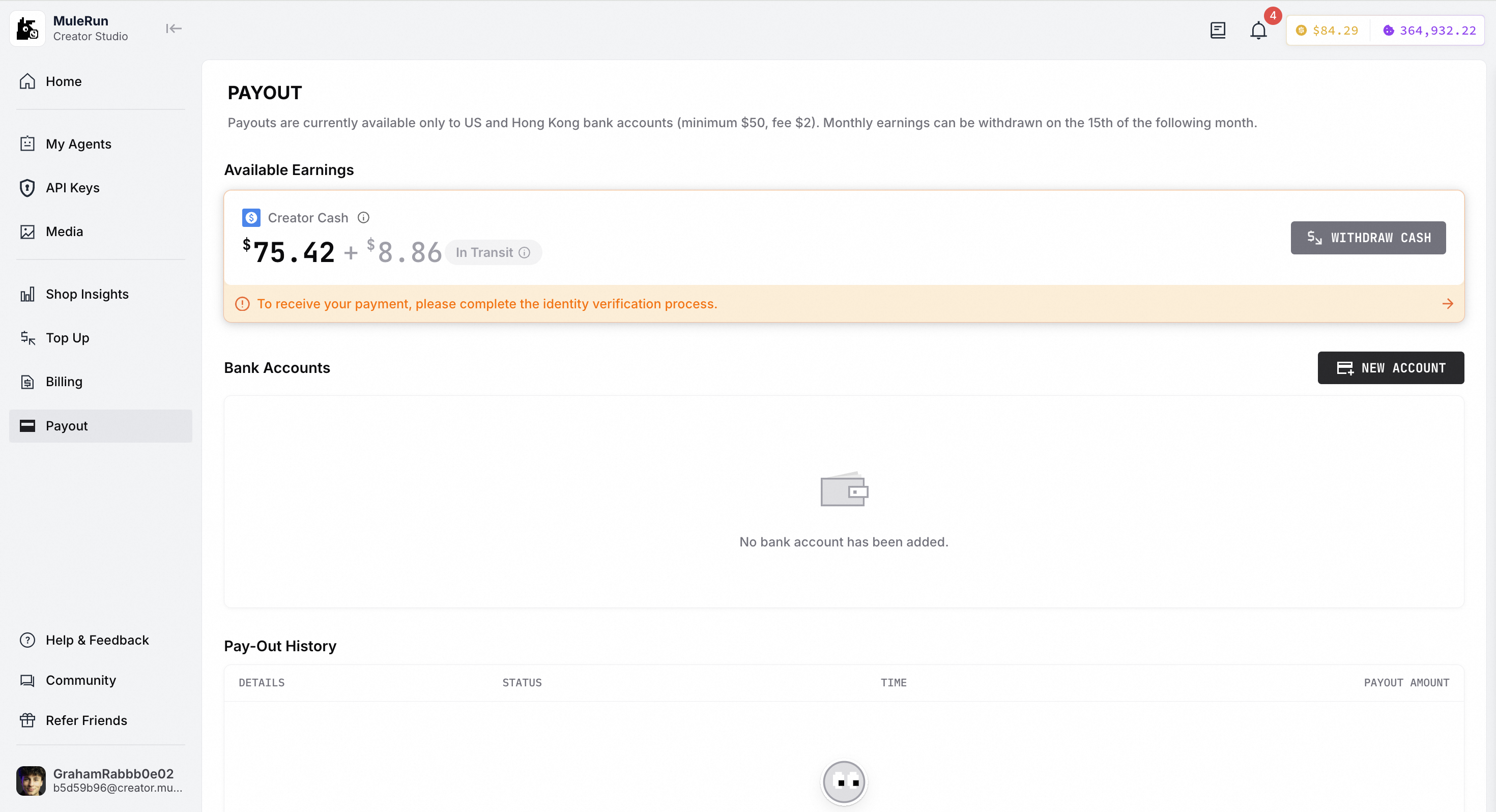Open Refer Friends link
Screen dimensions: 1496x812
click(86, 720)
